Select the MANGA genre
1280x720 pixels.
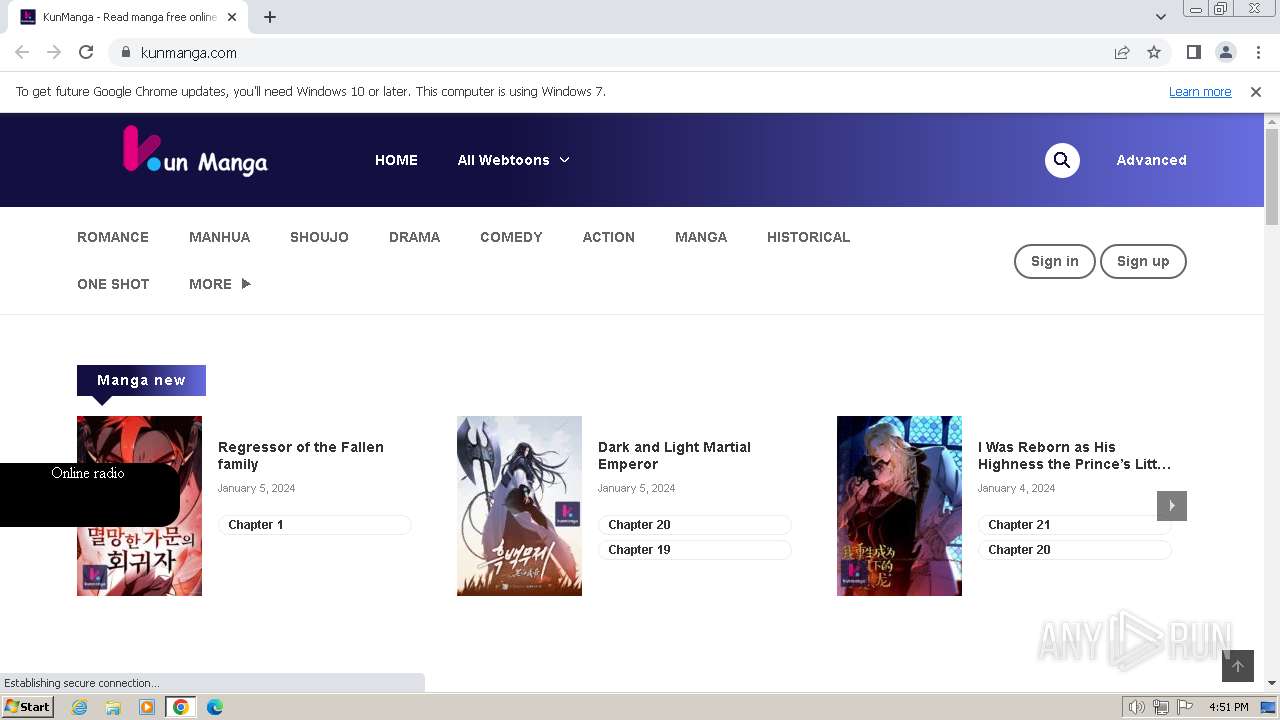coord(701,237)
